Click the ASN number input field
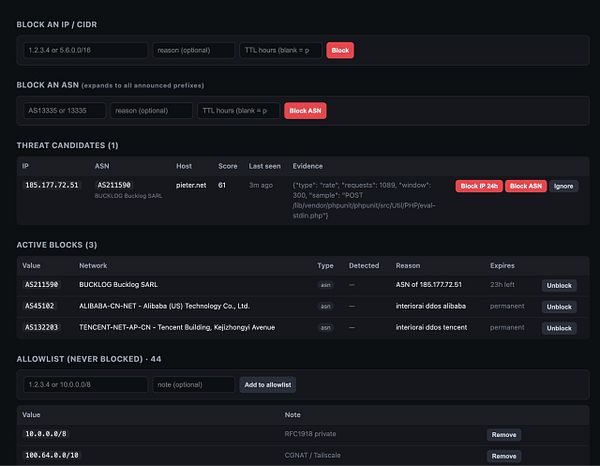600x466 pixels. [64, 111]
